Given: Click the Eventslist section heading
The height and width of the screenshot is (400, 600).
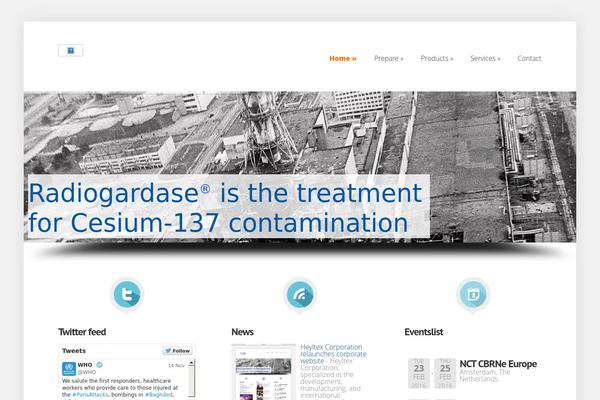Looking at the screenshot, I should click(424, 332).
